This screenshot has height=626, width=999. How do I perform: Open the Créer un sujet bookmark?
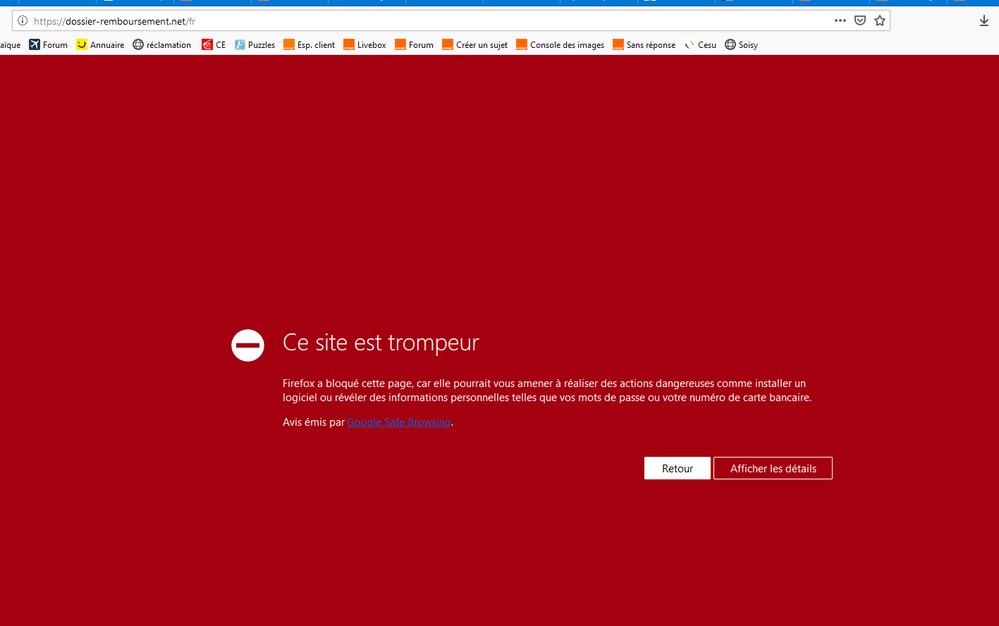coord(475,45)
